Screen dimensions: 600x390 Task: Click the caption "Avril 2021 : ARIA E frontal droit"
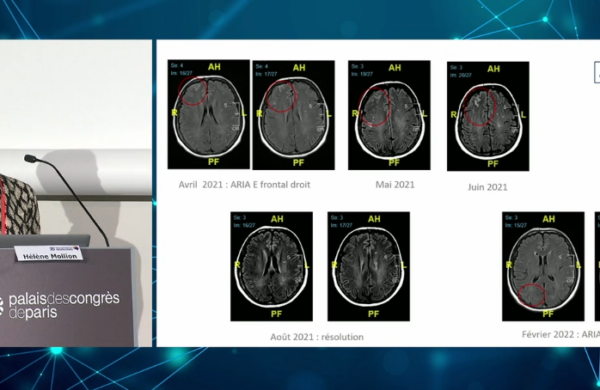245,184
